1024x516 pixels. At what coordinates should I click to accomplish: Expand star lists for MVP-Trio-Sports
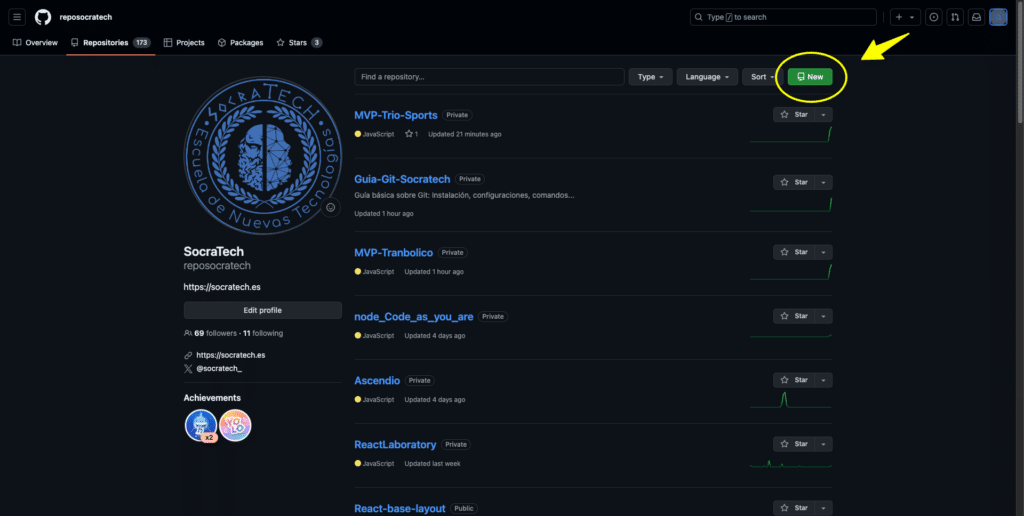(x=824, y=114)
